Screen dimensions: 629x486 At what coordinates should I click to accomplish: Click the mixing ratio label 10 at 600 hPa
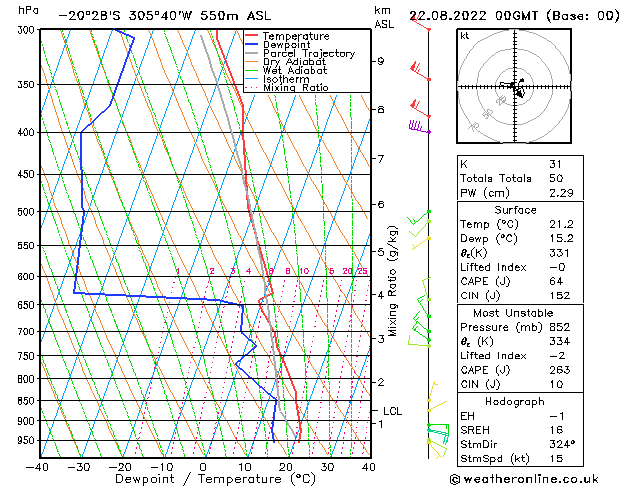304,271
